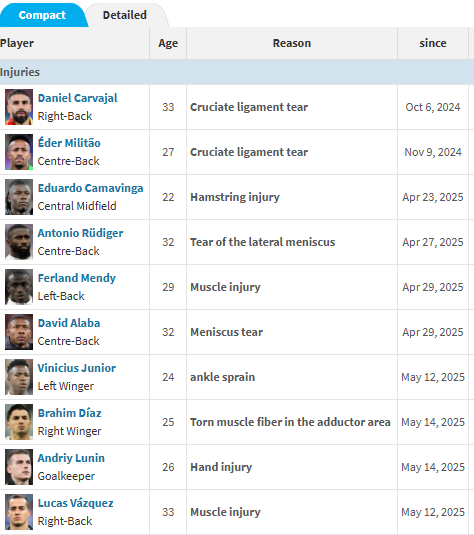Click Éder Militão's portrait thumbnail
474x535 pixels.
tap(19, 152)
